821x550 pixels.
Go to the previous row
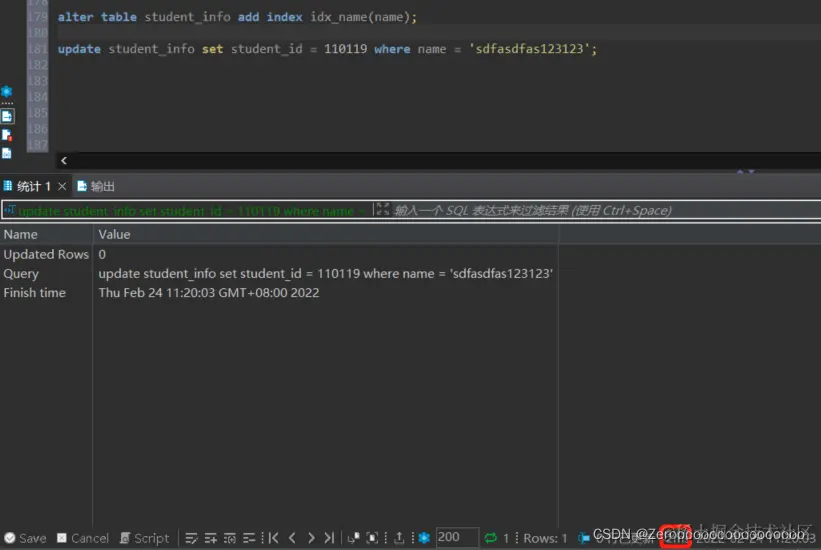click(292, 538)
